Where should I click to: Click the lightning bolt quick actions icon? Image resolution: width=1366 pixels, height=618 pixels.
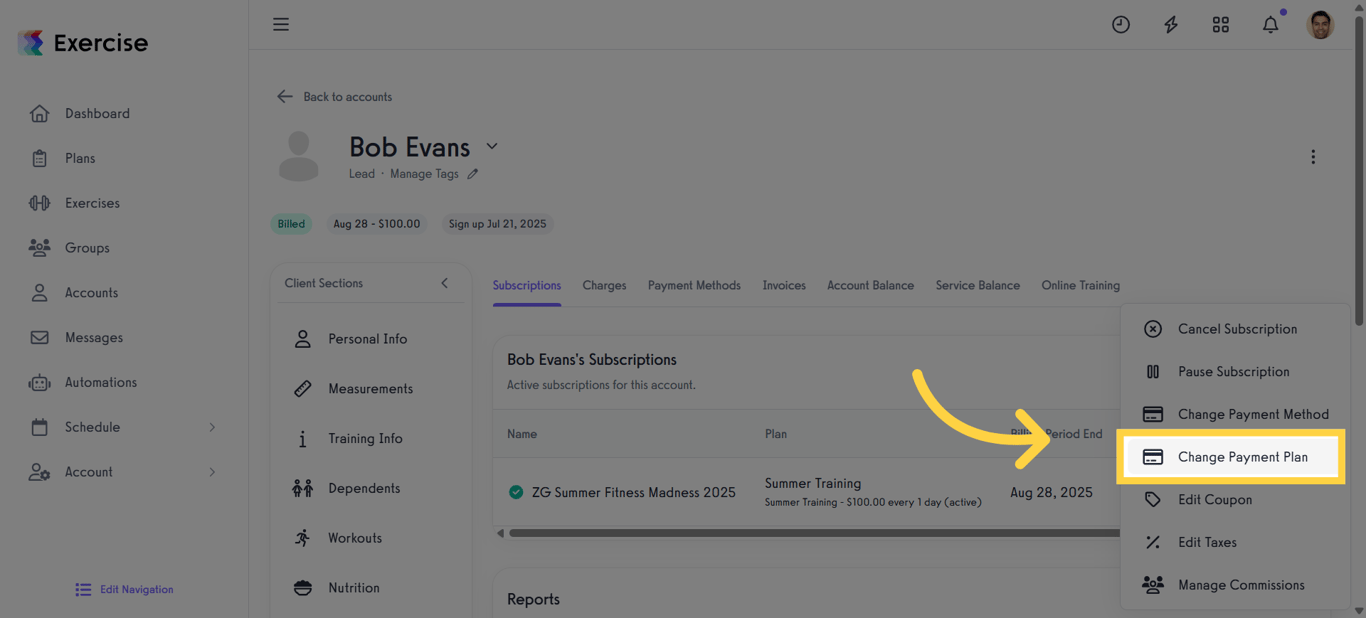(x=1171, y=25)
